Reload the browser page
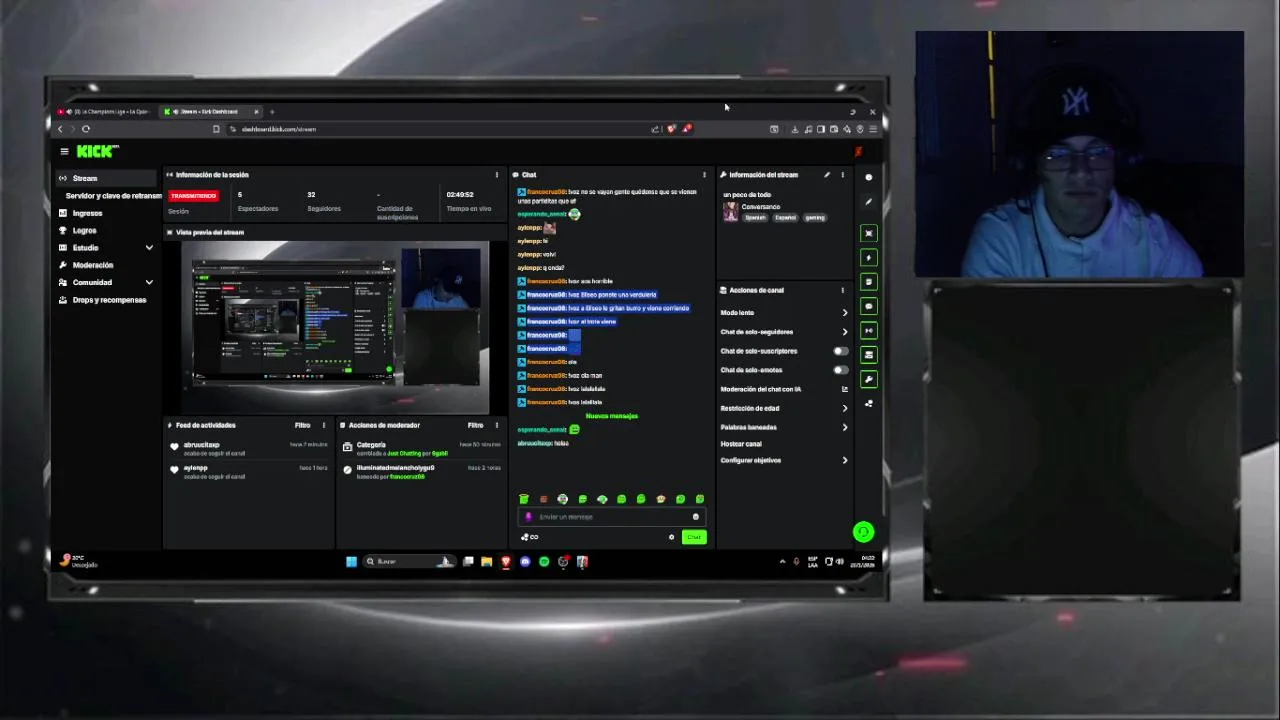 (86, 129)
